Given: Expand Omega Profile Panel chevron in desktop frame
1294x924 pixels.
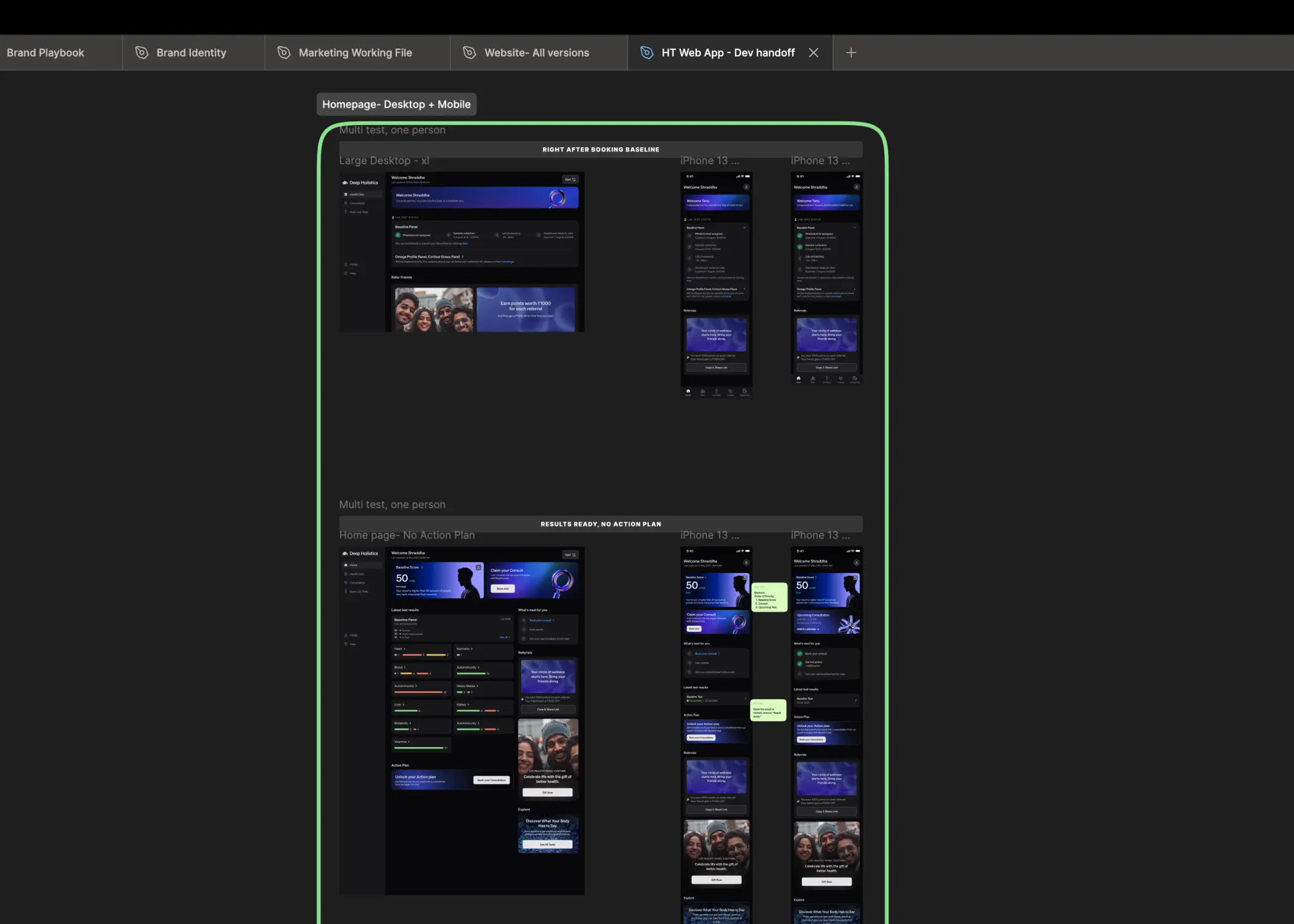Looking at the screenshot, I should 463,257.
